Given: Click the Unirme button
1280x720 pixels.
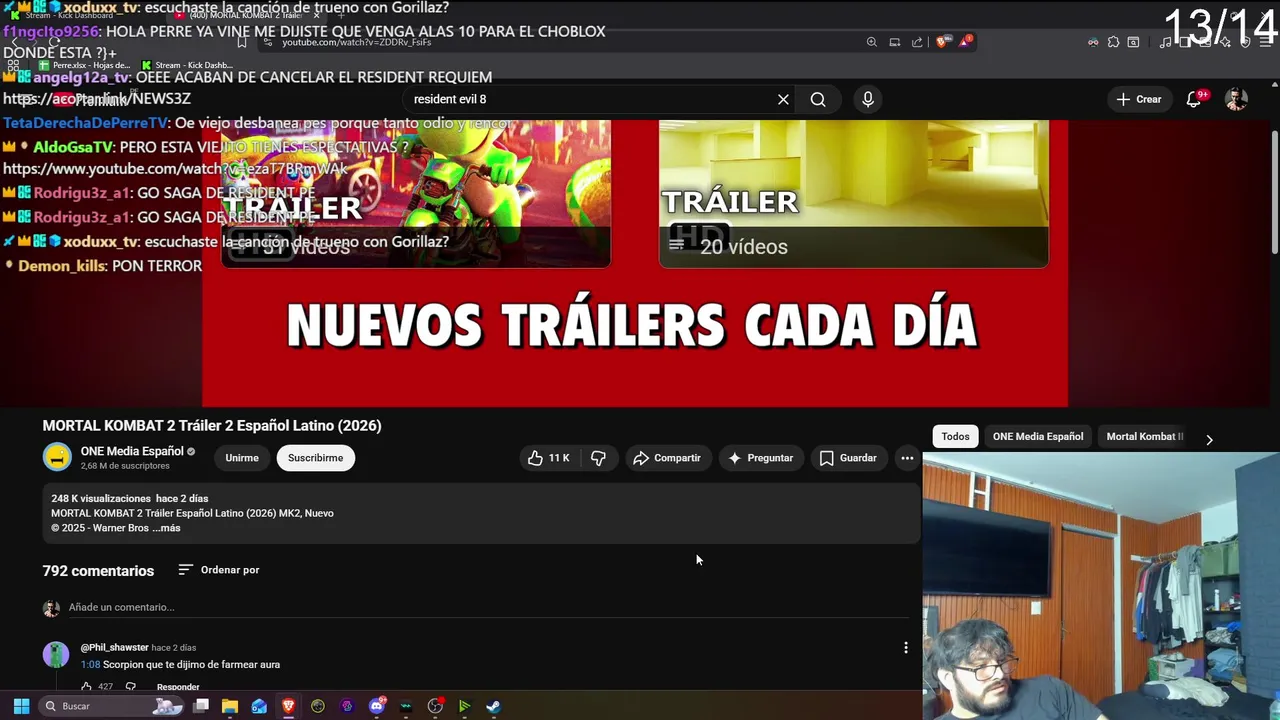Looking at the screenshot, I should (242, 458).
